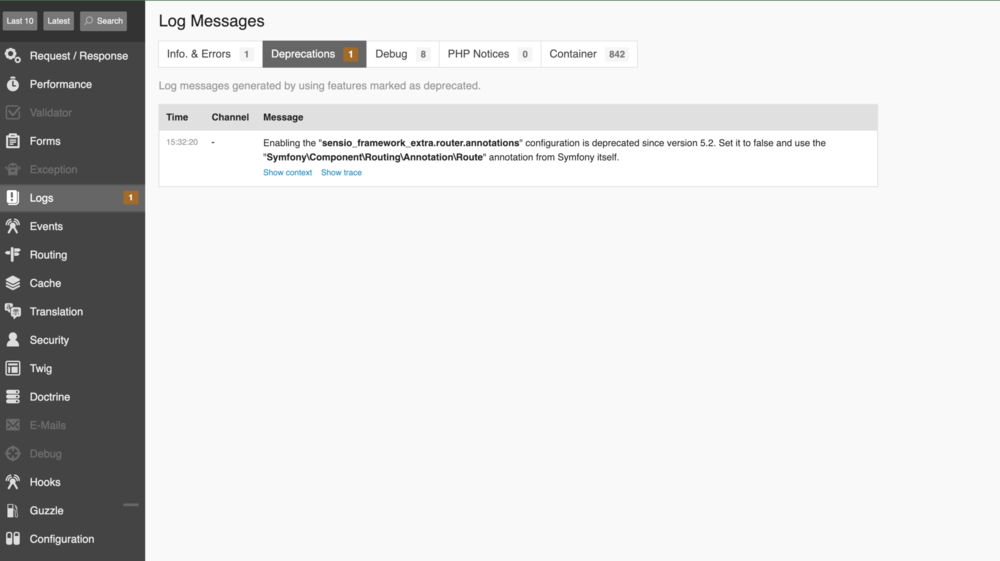The width and height of the screenshot is (1000, 561).
Task: Switch to Info. & Errors tab
Action: tap(210, 54)
